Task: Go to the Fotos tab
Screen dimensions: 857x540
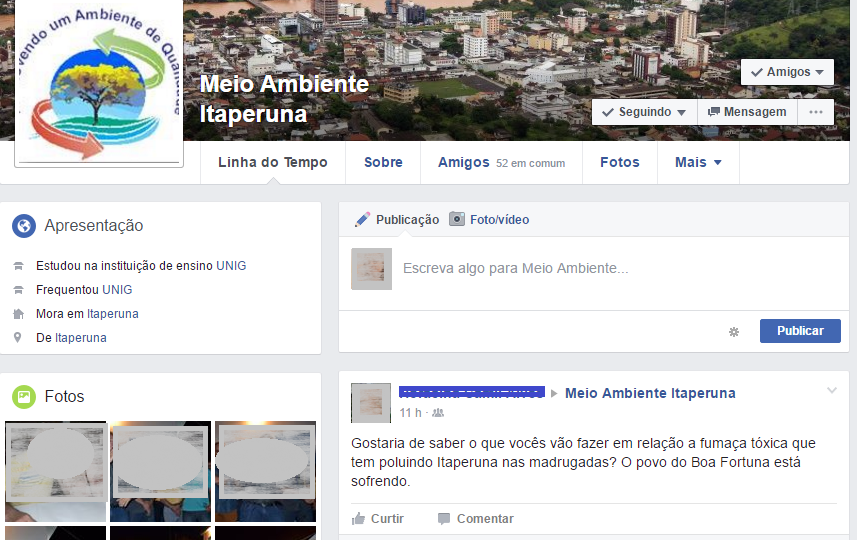Action: 619,162
